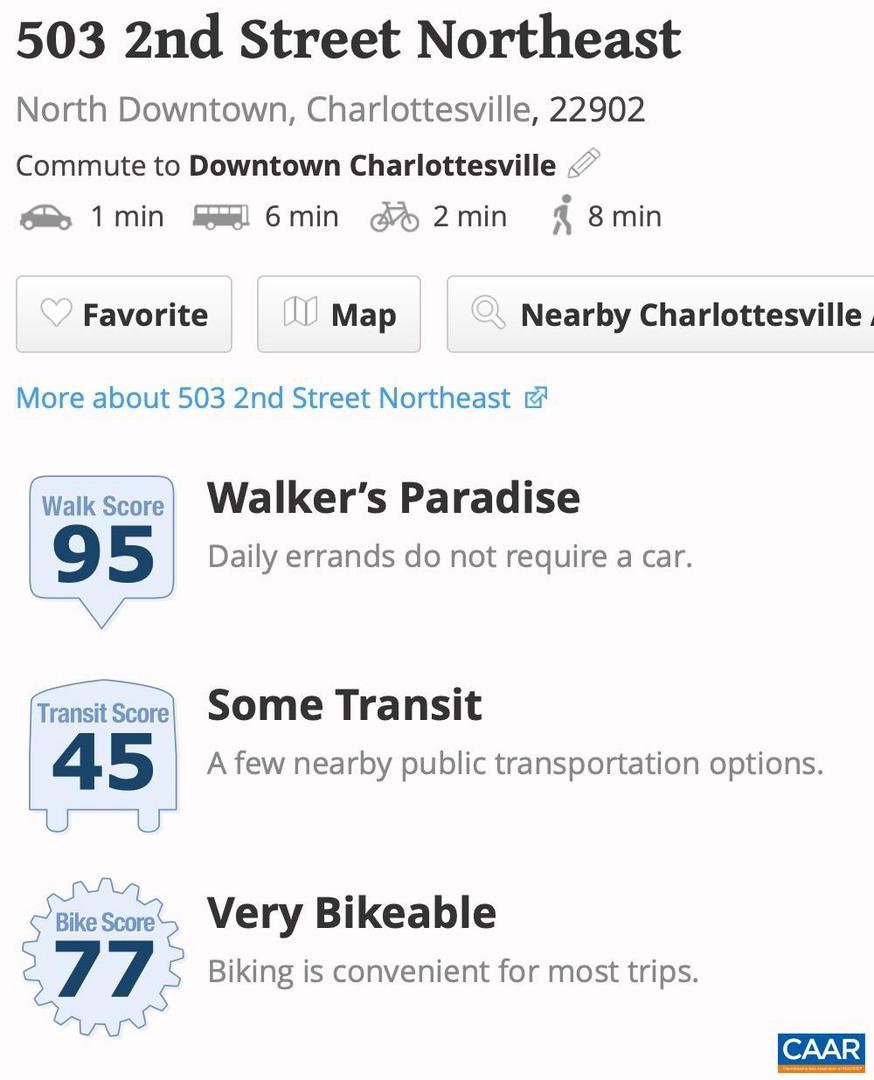Open More about 503 2nd Street Northeast link
Viewport: 874px width, 1080px height.
pyautogui.click(x=263, y=398)
